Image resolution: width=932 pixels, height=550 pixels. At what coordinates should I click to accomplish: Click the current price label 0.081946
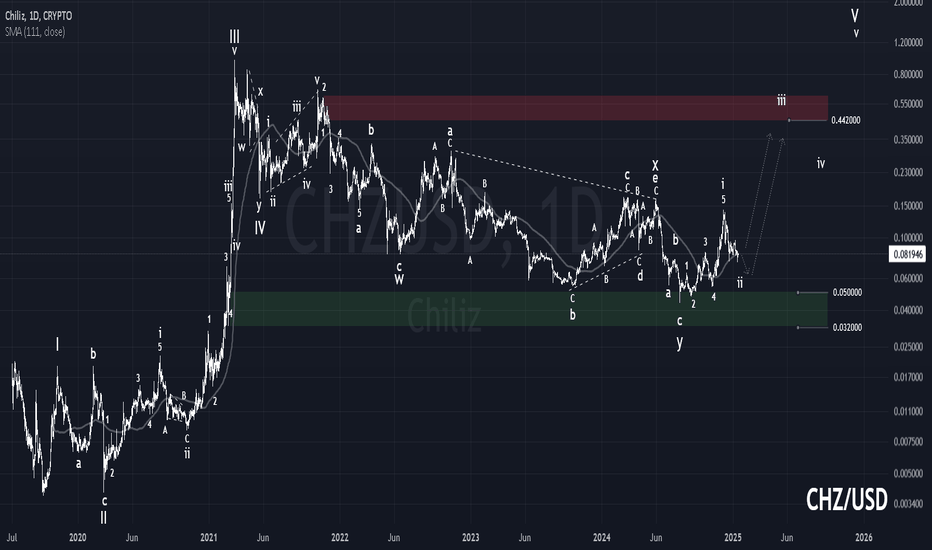908,254
